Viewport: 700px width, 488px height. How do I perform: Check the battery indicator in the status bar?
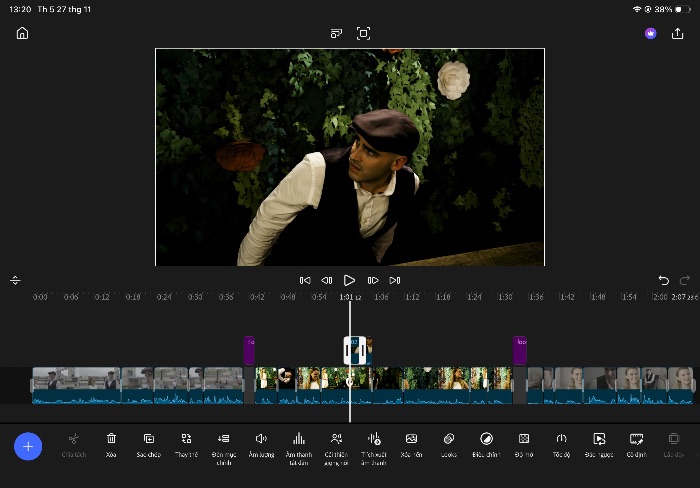pyautogui.click(x=683, y=9)
